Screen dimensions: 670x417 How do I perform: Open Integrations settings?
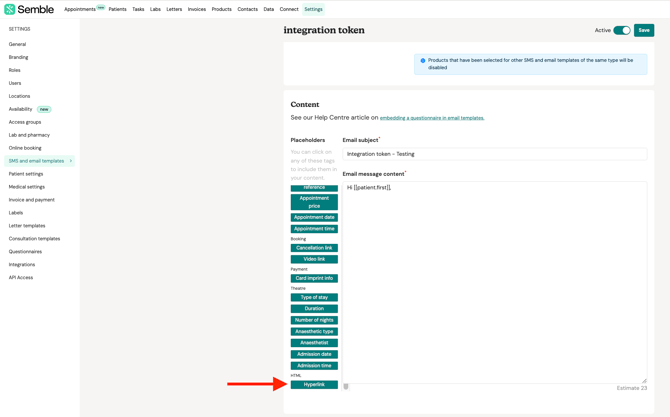coord(22,264)
